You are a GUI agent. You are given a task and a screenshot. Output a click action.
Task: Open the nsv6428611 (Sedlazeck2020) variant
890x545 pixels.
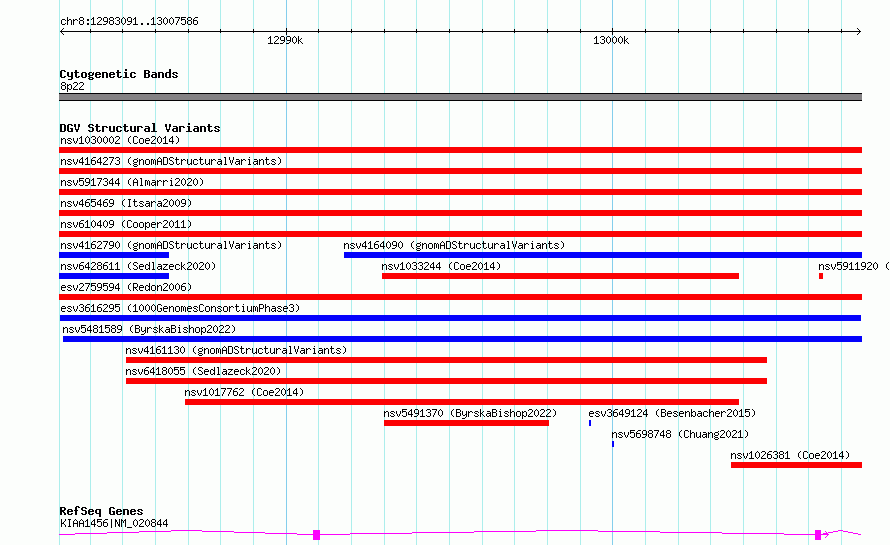click(114, 276)
